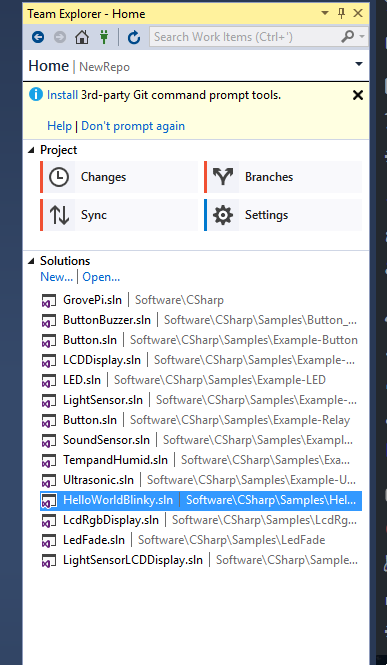387x665 pixels.
Task: Select LED.sln solution
Action: click(x=201, y=380)
